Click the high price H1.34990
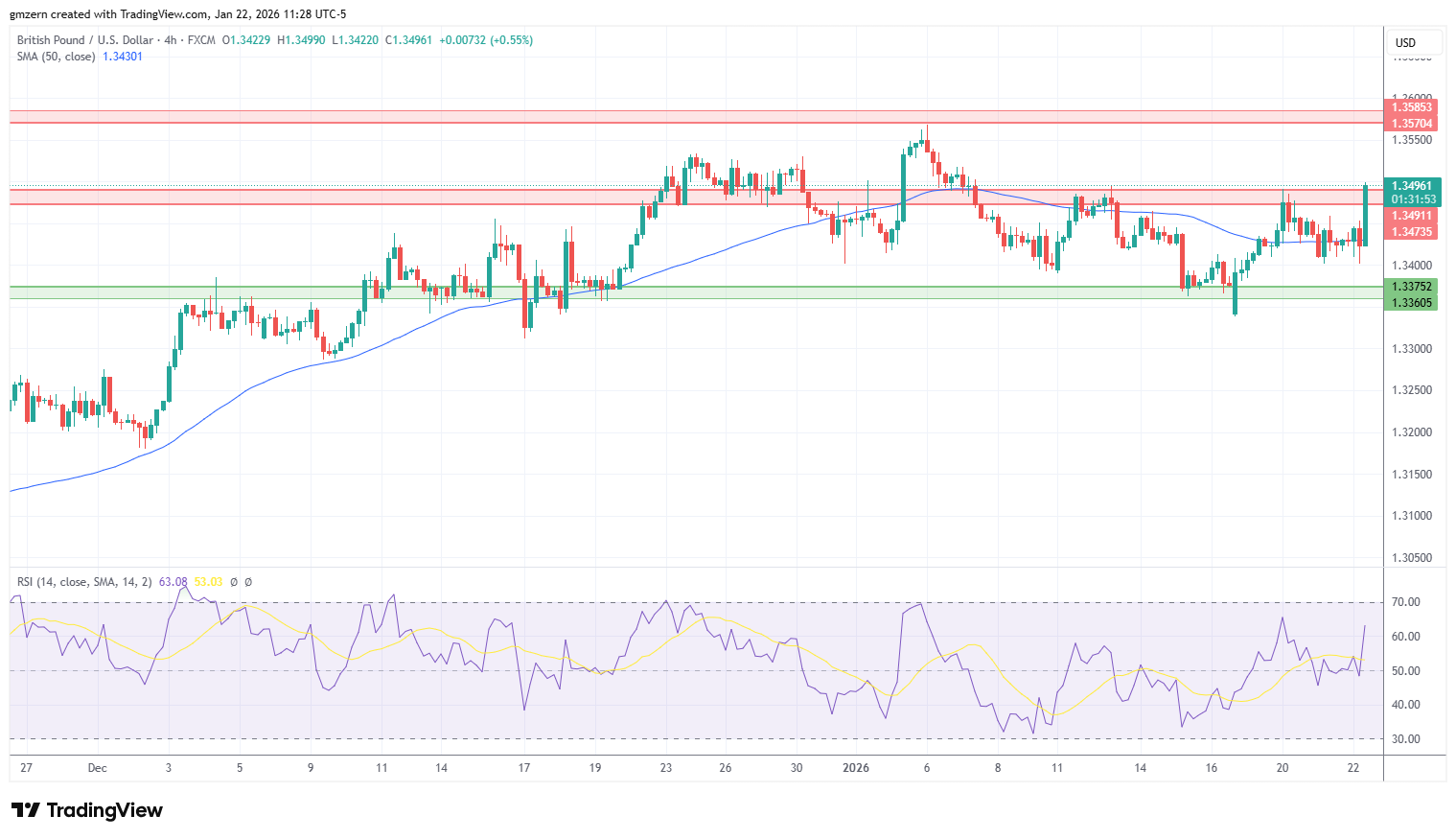The width and height of the screenshot is (1456, 839). [x=301, y=40]
